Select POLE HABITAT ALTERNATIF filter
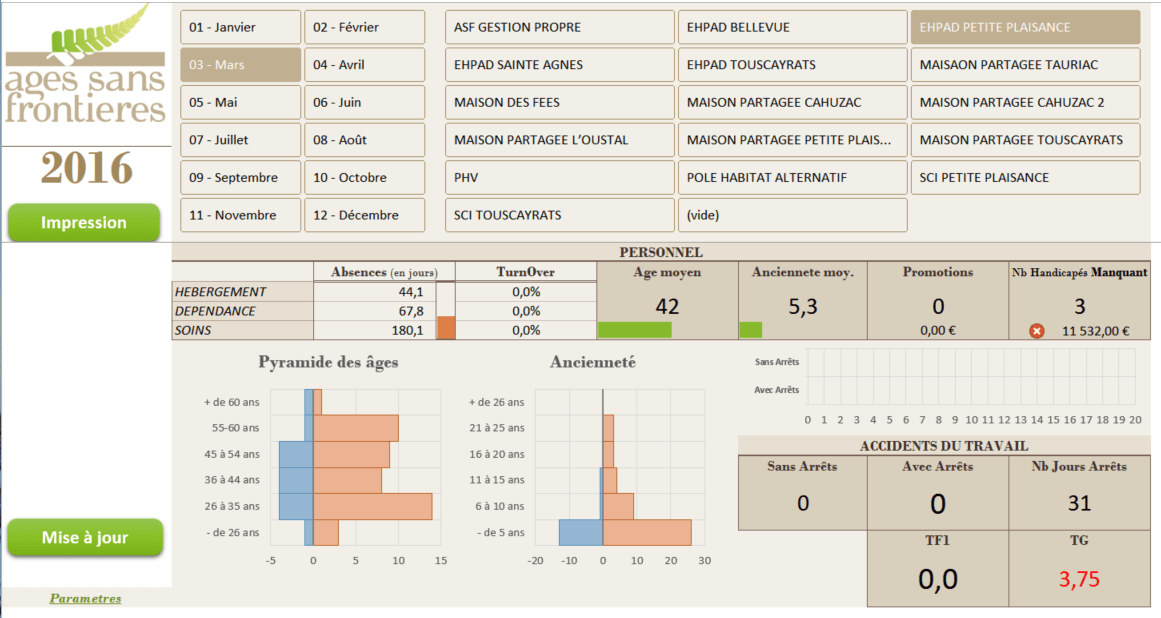 coord(792,178)
